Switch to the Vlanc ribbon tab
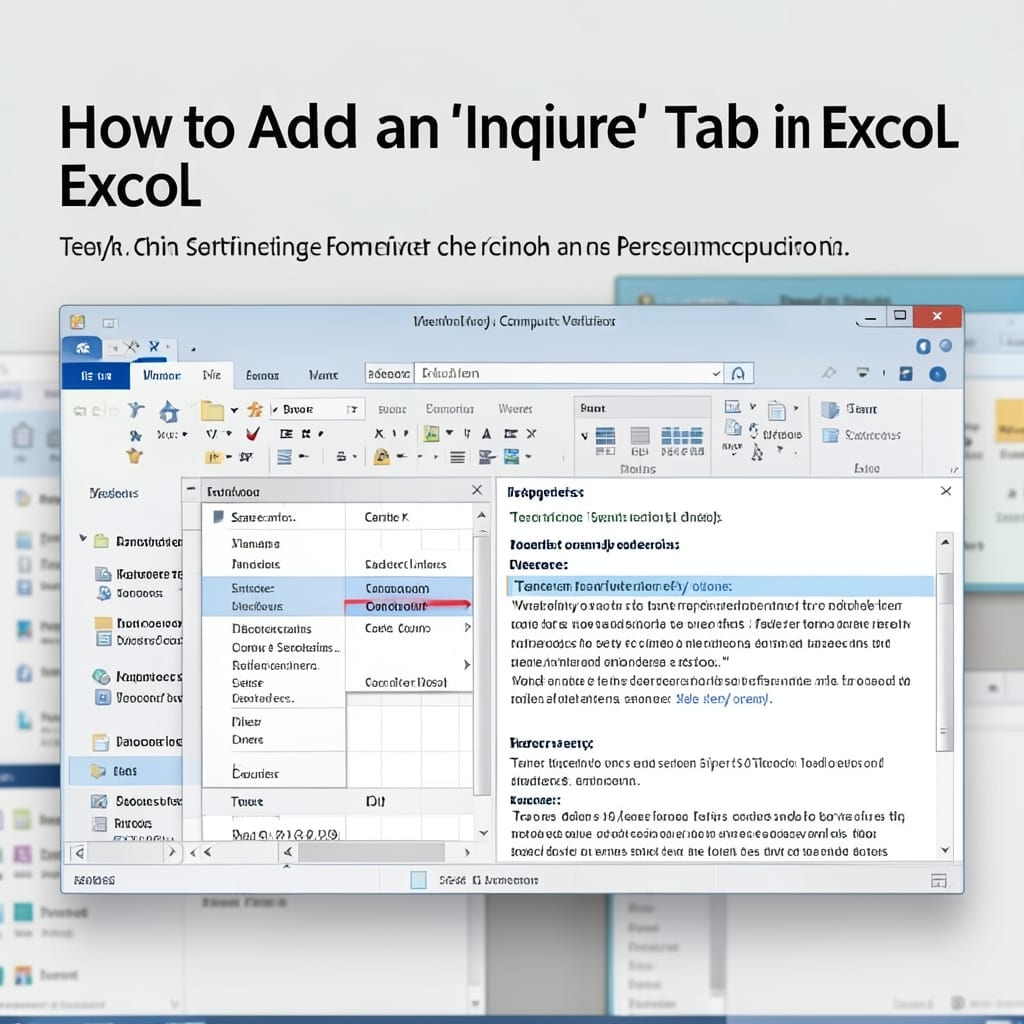Screen dimensions: 1024x1024 pos(323,376)
